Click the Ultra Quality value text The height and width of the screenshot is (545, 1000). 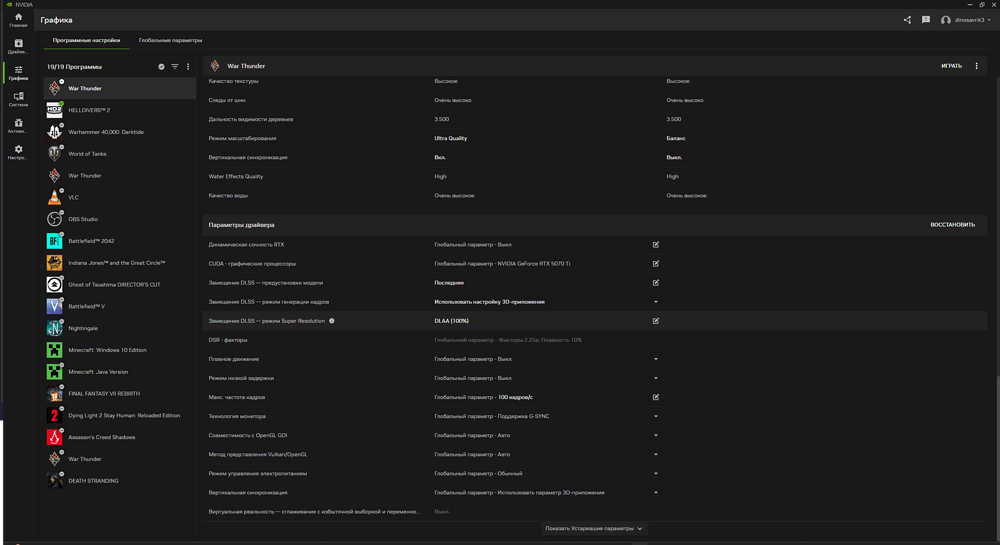point(450,138)
